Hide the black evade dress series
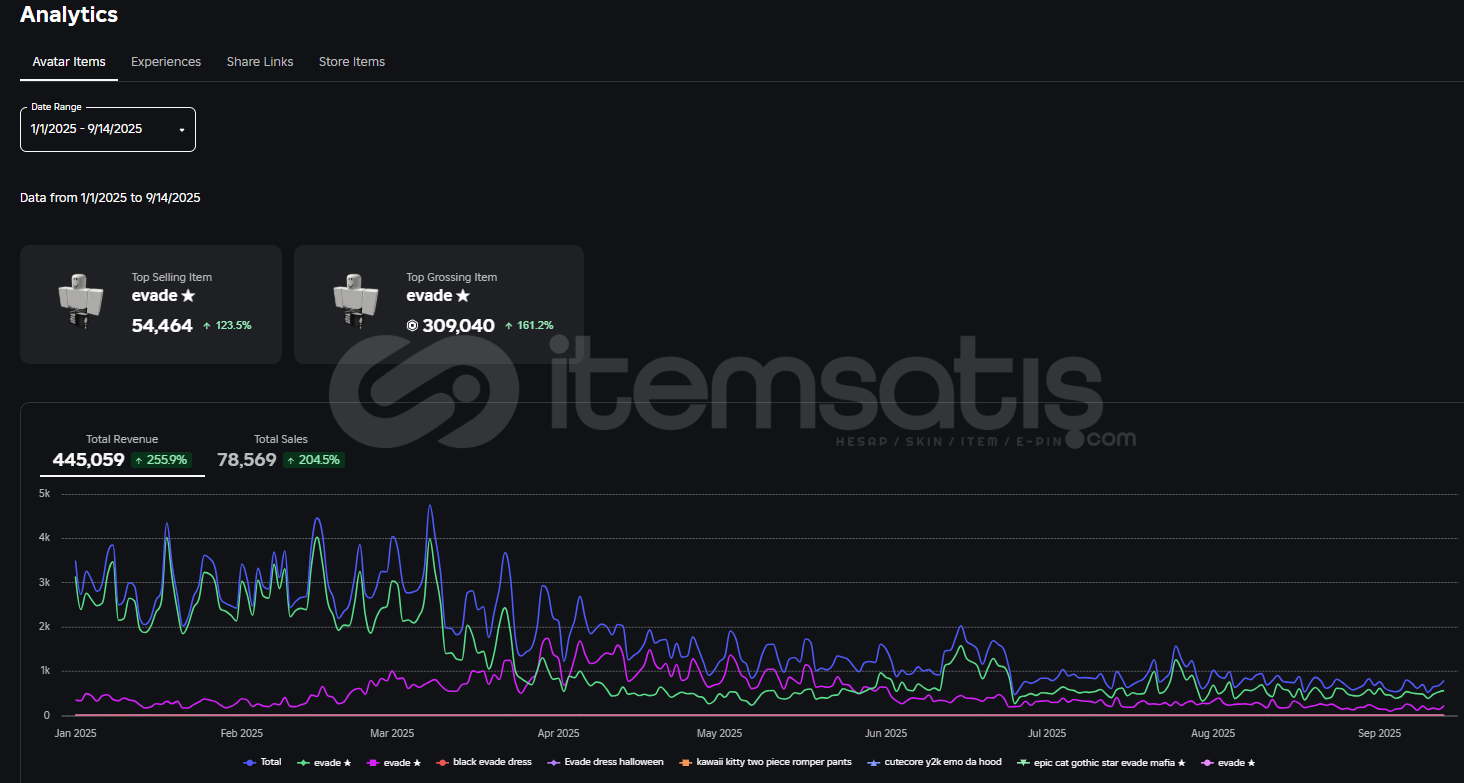Screen dimensions: 1464x783 click(484, 762)
